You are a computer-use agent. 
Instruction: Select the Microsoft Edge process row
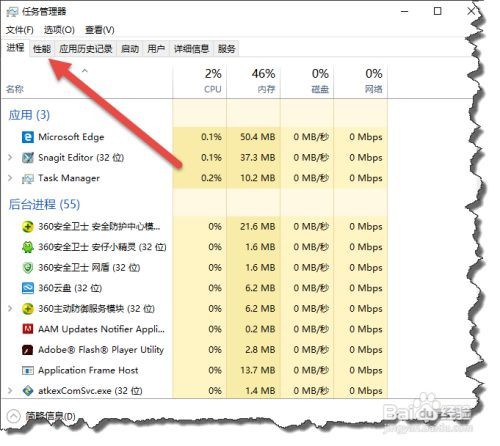point(194,137)
